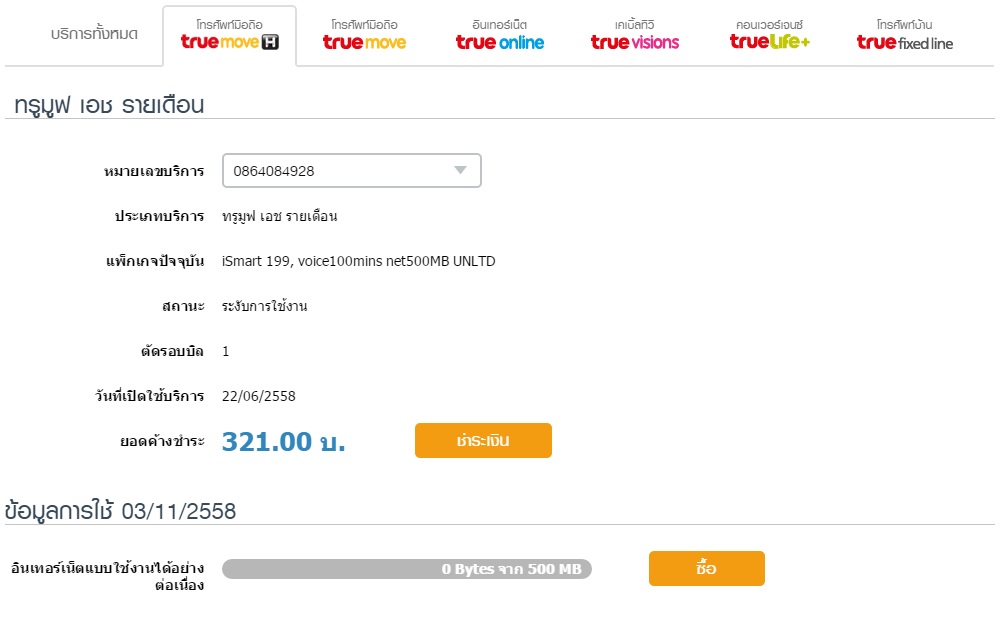Click the ทรูมูฟ เอช รายเดือน page heading
The image size is (1003, 624).
click(108, 104)
